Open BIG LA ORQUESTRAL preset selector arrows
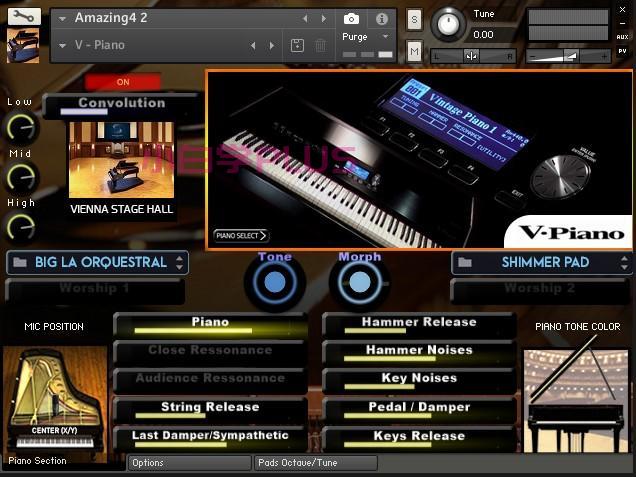Viewport: 636px width, 477px height. click(x=179, y=263)
